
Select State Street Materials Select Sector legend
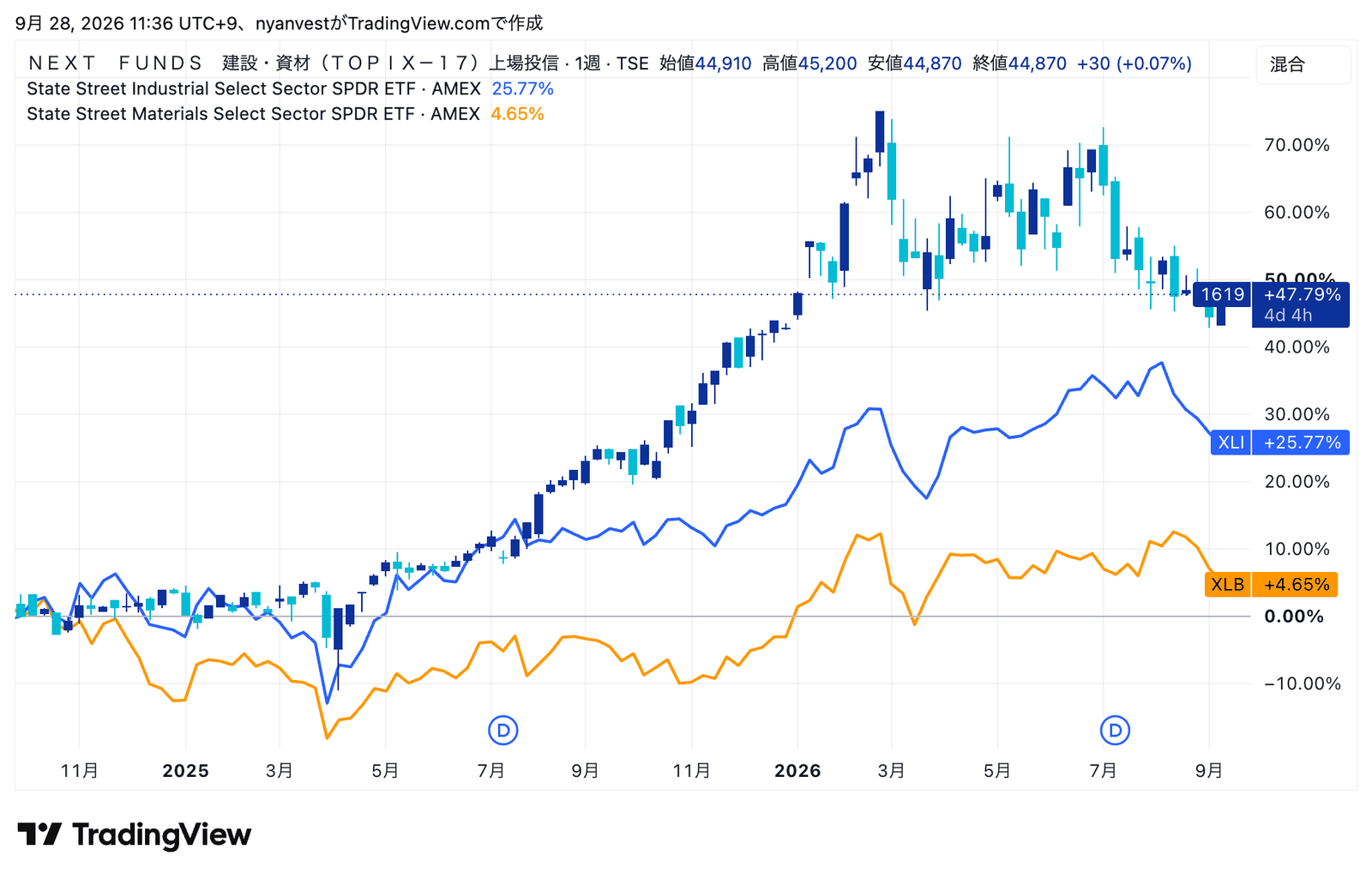point(253,114)
